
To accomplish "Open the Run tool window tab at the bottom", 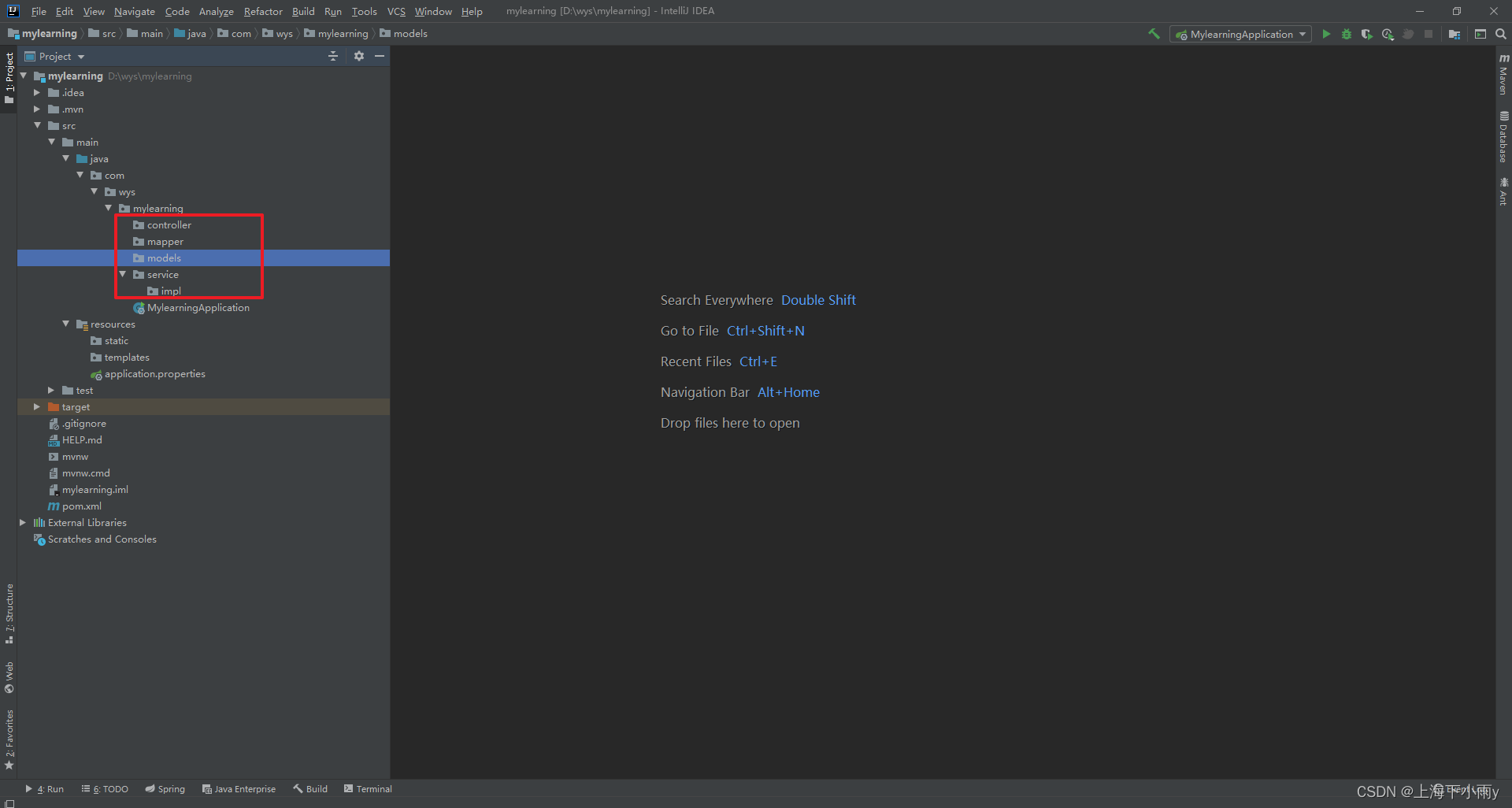I will point(45,788).
